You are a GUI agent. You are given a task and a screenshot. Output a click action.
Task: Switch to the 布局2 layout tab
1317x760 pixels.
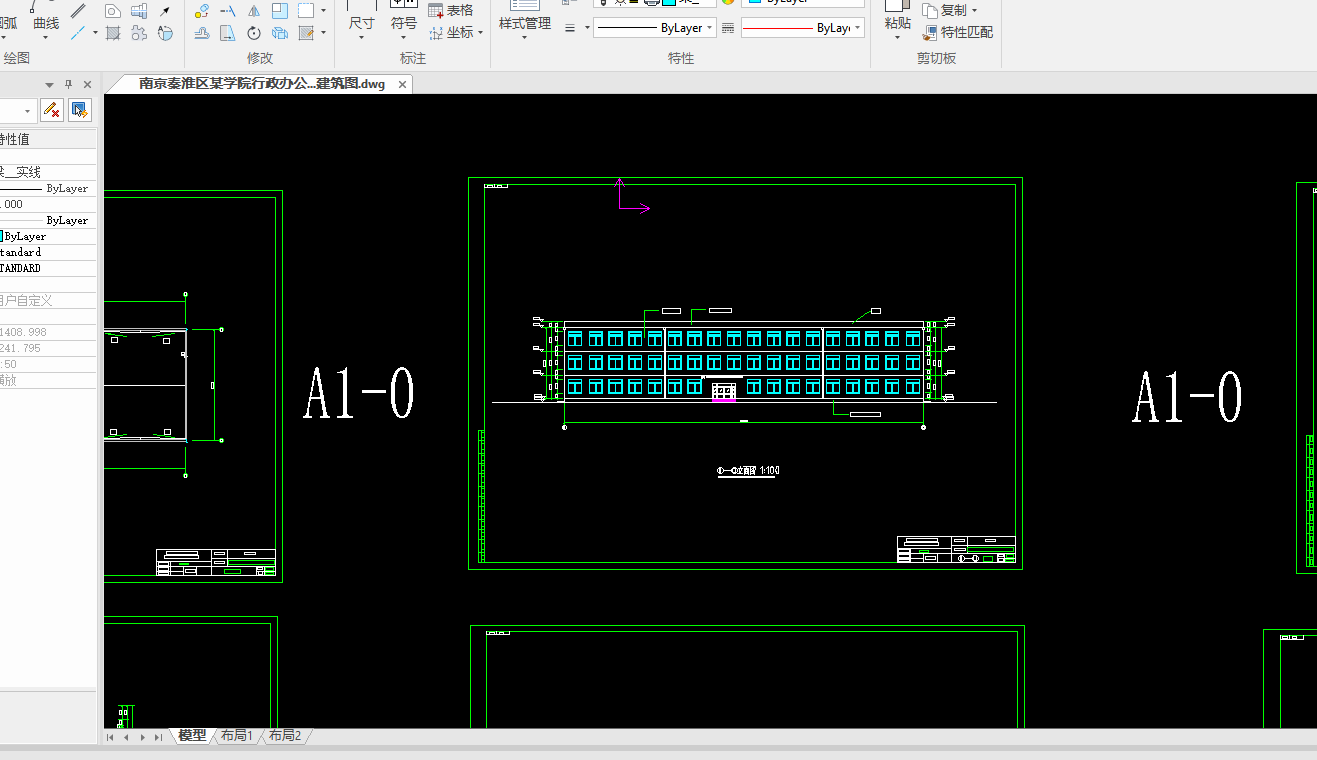coord(284,736)
